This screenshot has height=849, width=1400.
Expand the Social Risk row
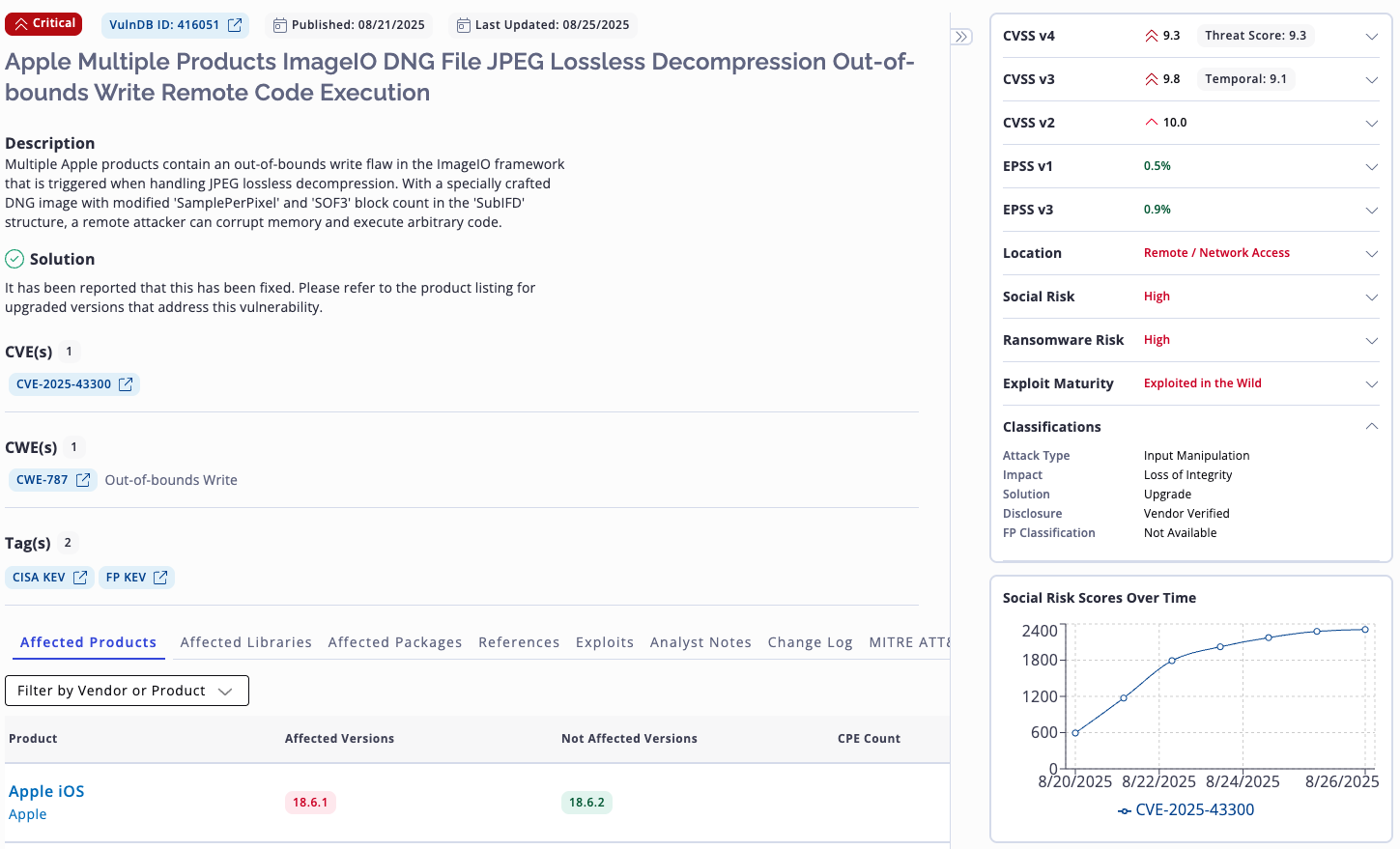click(1371, 297)
